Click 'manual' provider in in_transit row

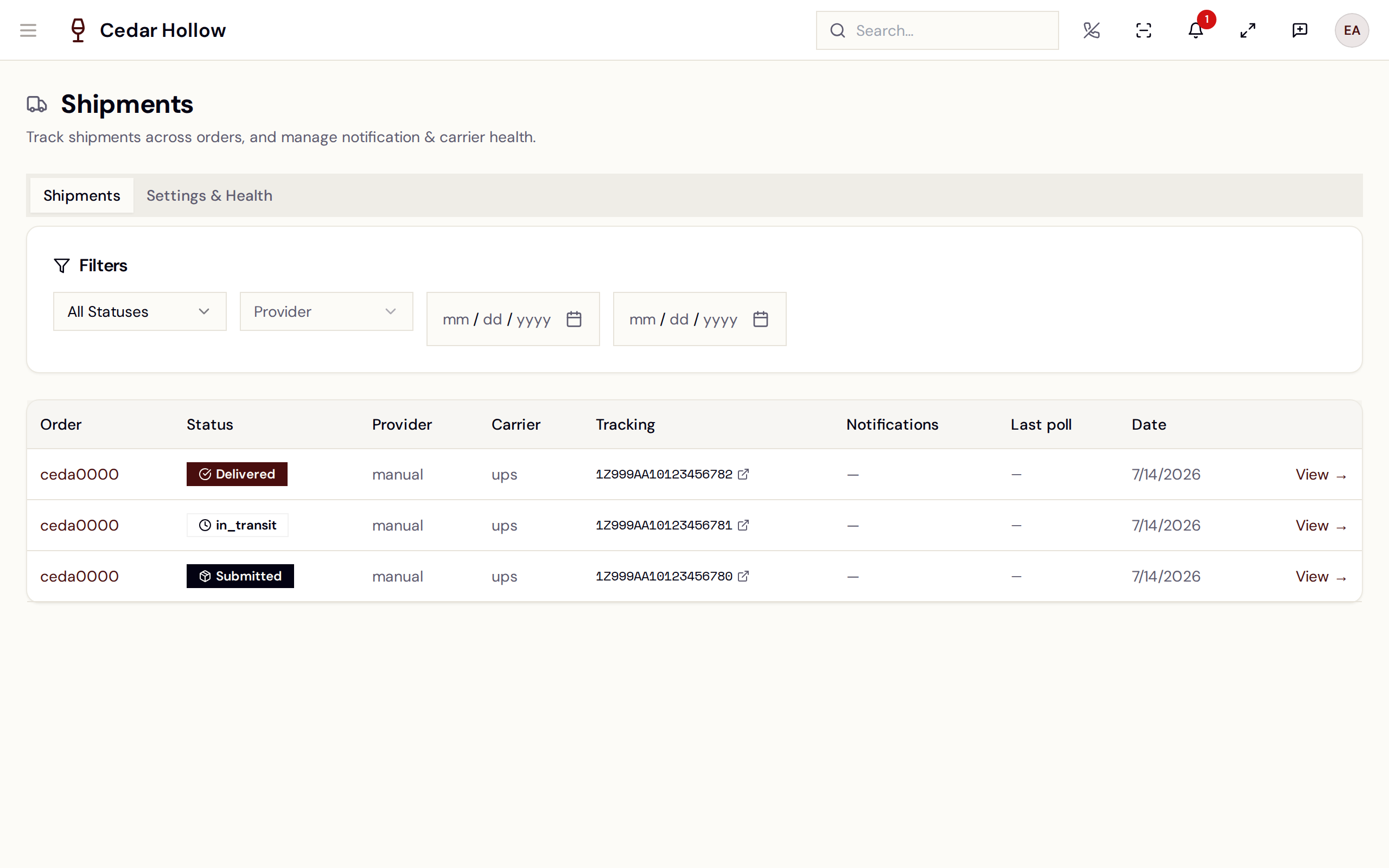coord(397,525)
